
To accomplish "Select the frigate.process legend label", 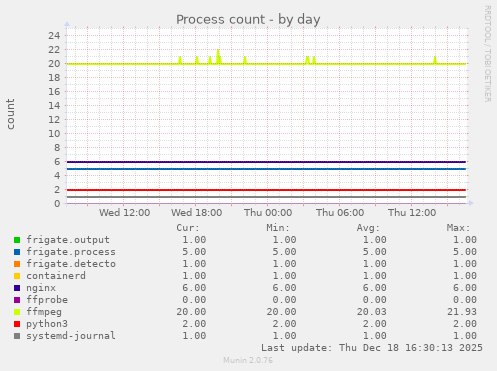I will tap(71, 252).
